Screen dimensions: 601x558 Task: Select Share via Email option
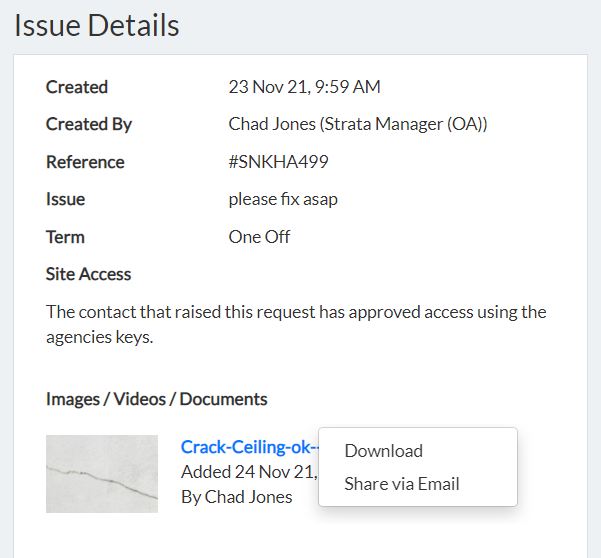402,484
